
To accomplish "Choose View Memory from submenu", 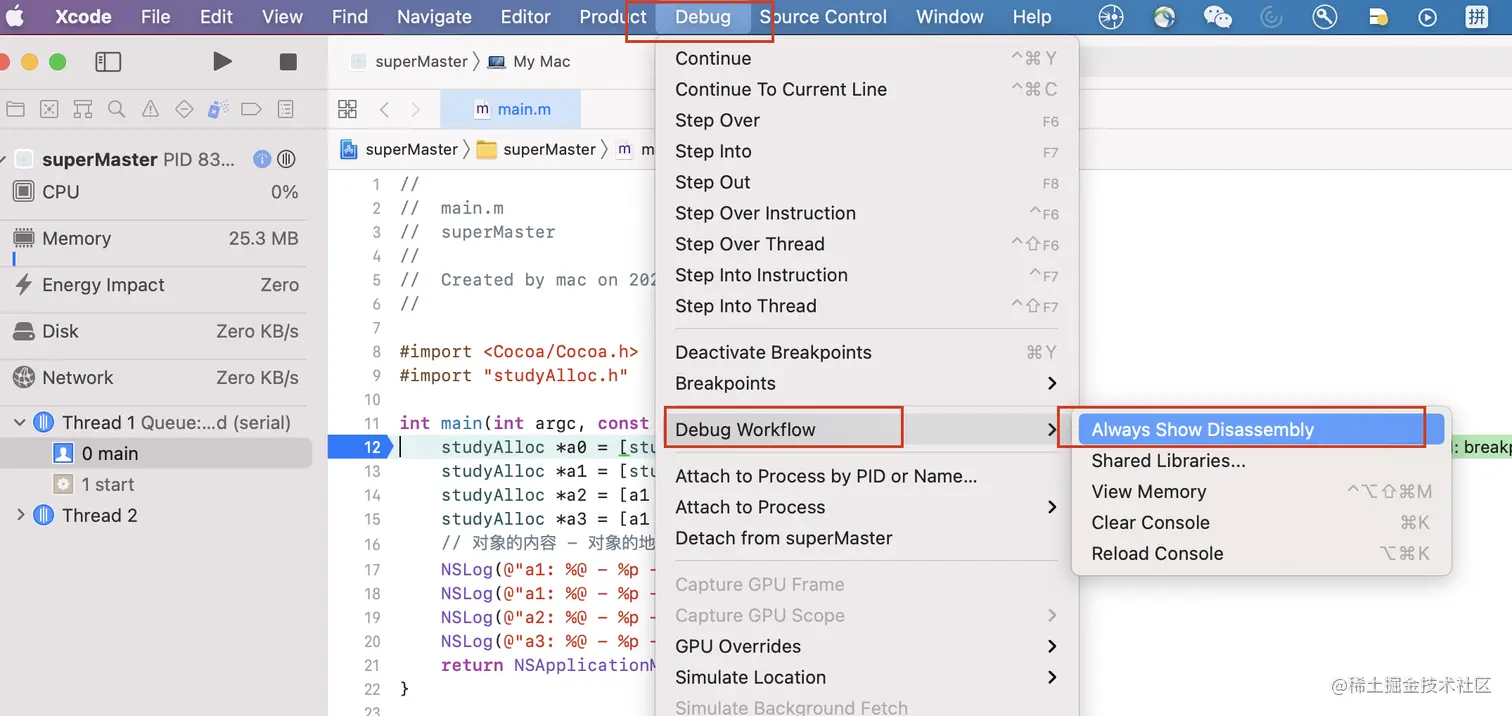I will click(1261, 492).
